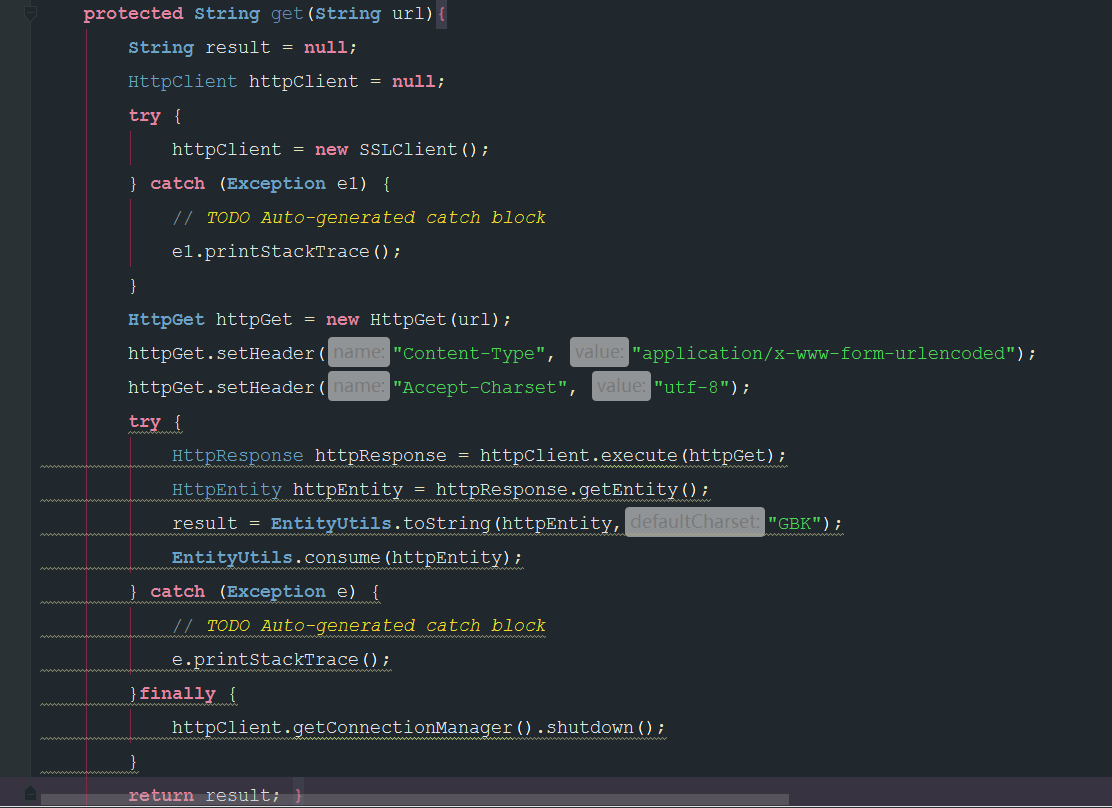Click the fold-end marker beside return result
The image size is (1112, 808).
pos(30,793)
